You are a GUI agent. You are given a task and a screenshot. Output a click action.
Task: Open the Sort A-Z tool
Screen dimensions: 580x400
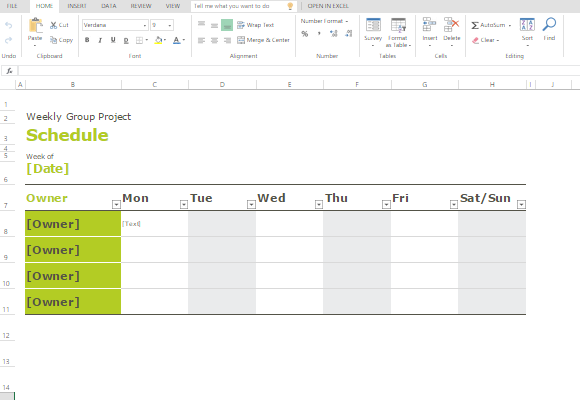[x=527, y=25]
